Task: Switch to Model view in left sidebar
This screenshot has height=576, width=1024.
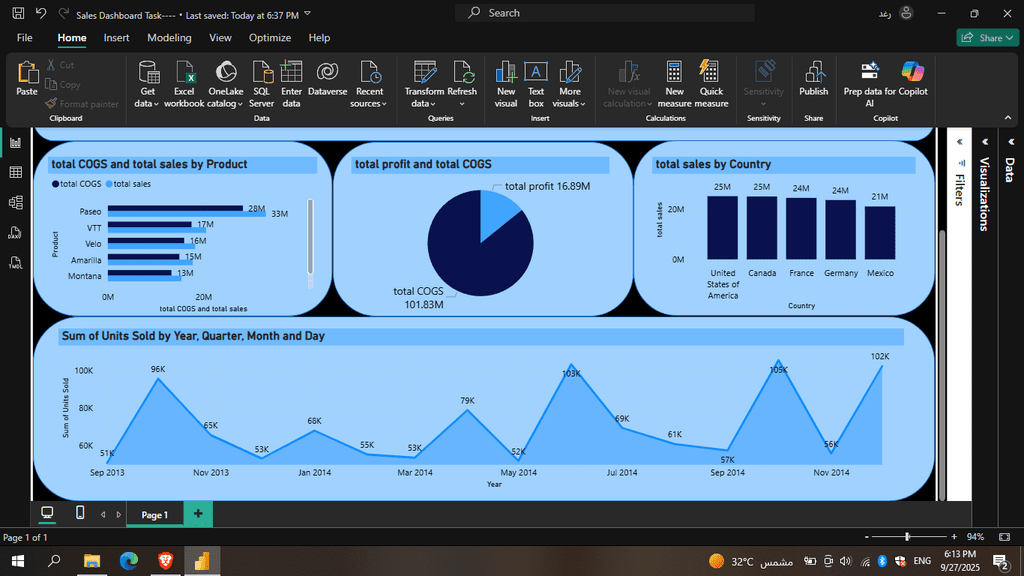Action: (15, 203)
